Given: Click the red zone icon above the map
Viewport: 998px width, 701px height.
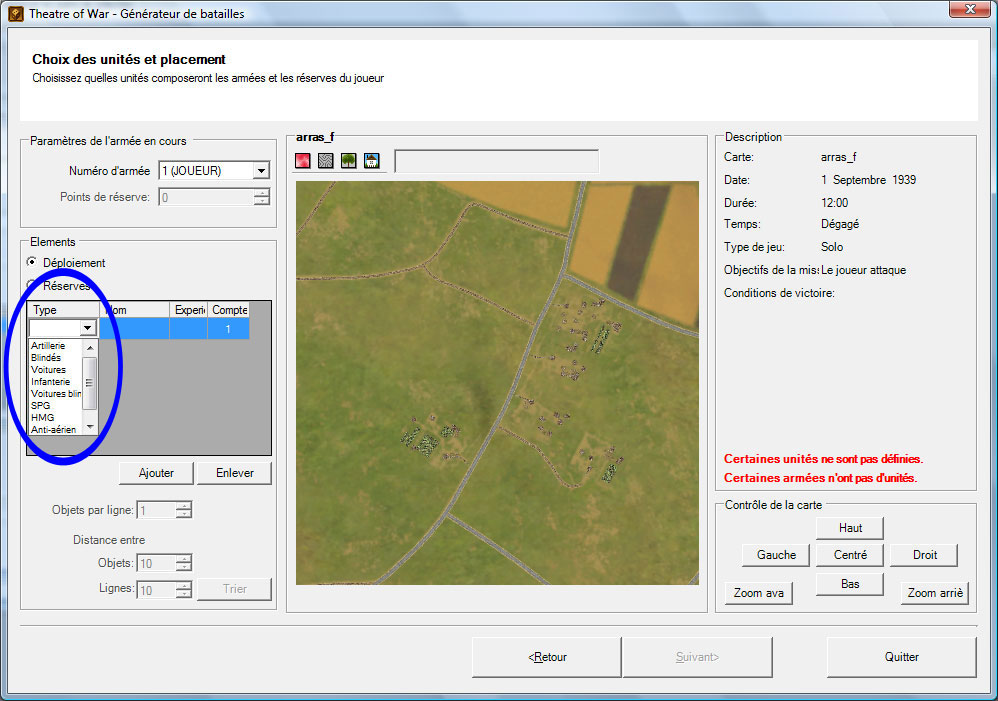Looking at the screenshot, I should [303, 161].
